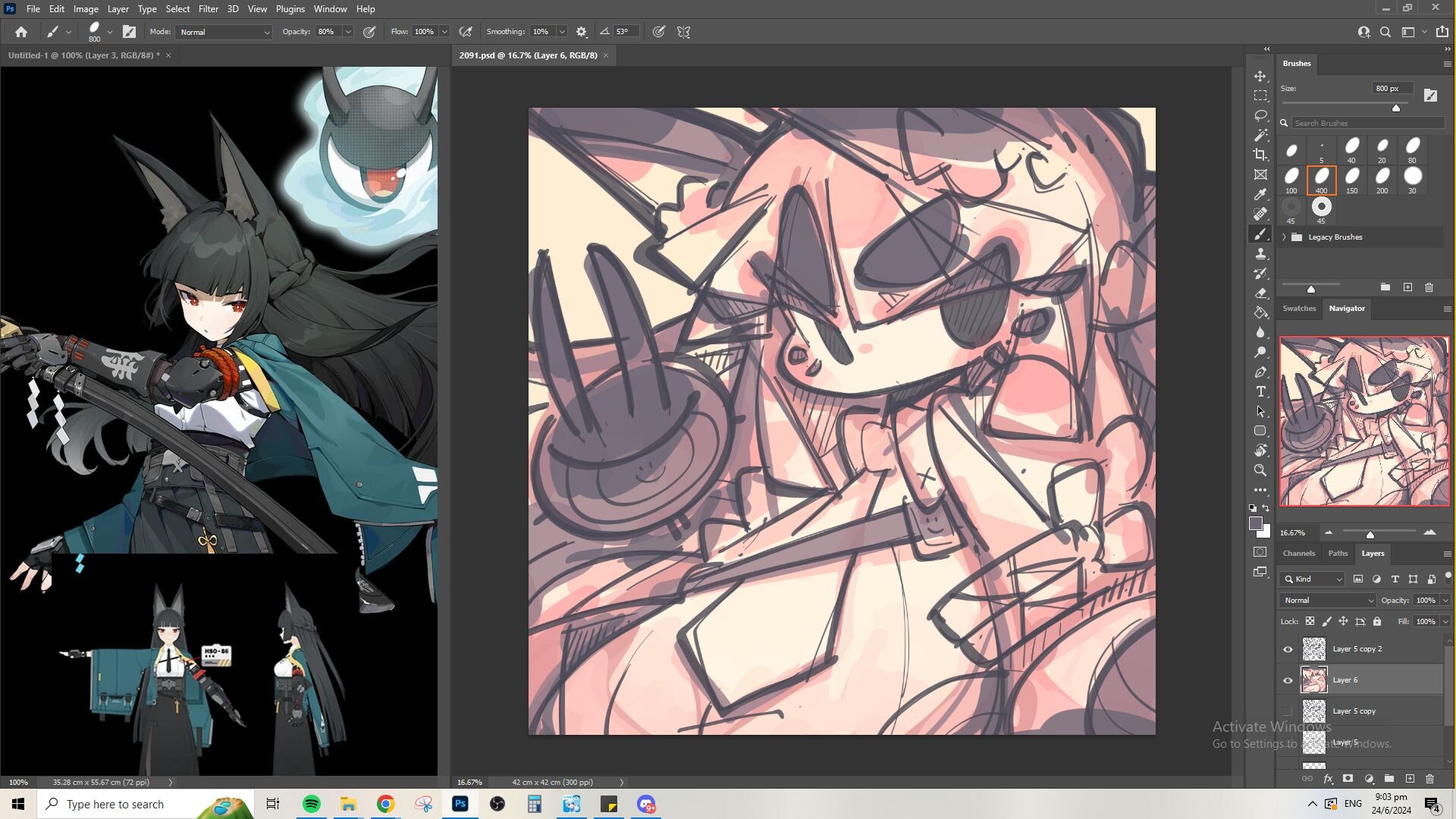The width and height of the screenshot is (1456, 819).
Task: Select the Zoom tool in toolbar
Action: click(1260, 470)
